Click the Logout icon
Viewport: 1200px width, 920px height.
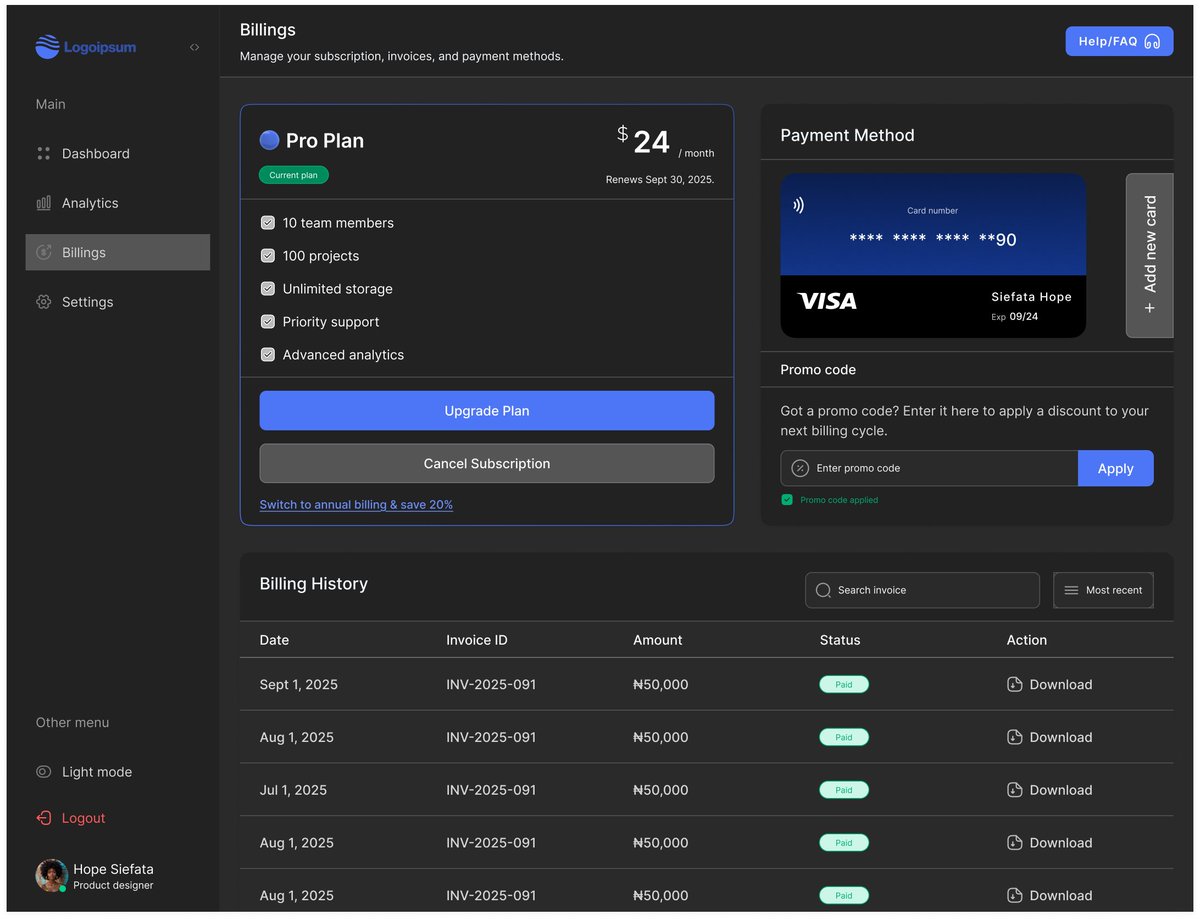point(45,818)
